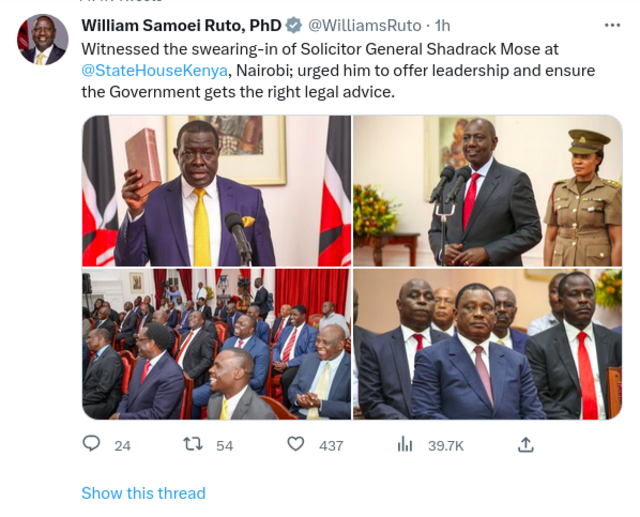Viewport: 640px width, 517px height.
Task: Retweet this post via the retweet icon
Action: [193, 444]
